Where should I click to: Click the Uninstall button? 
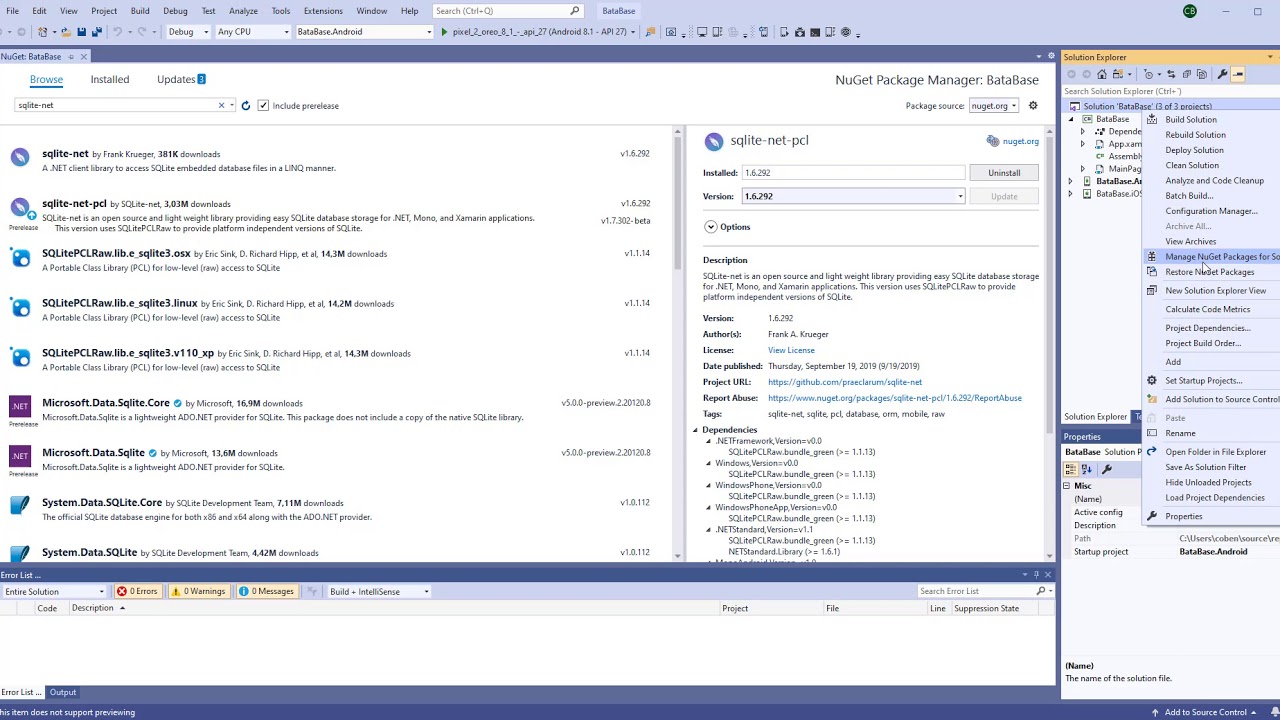click(x=1004, y=173)
